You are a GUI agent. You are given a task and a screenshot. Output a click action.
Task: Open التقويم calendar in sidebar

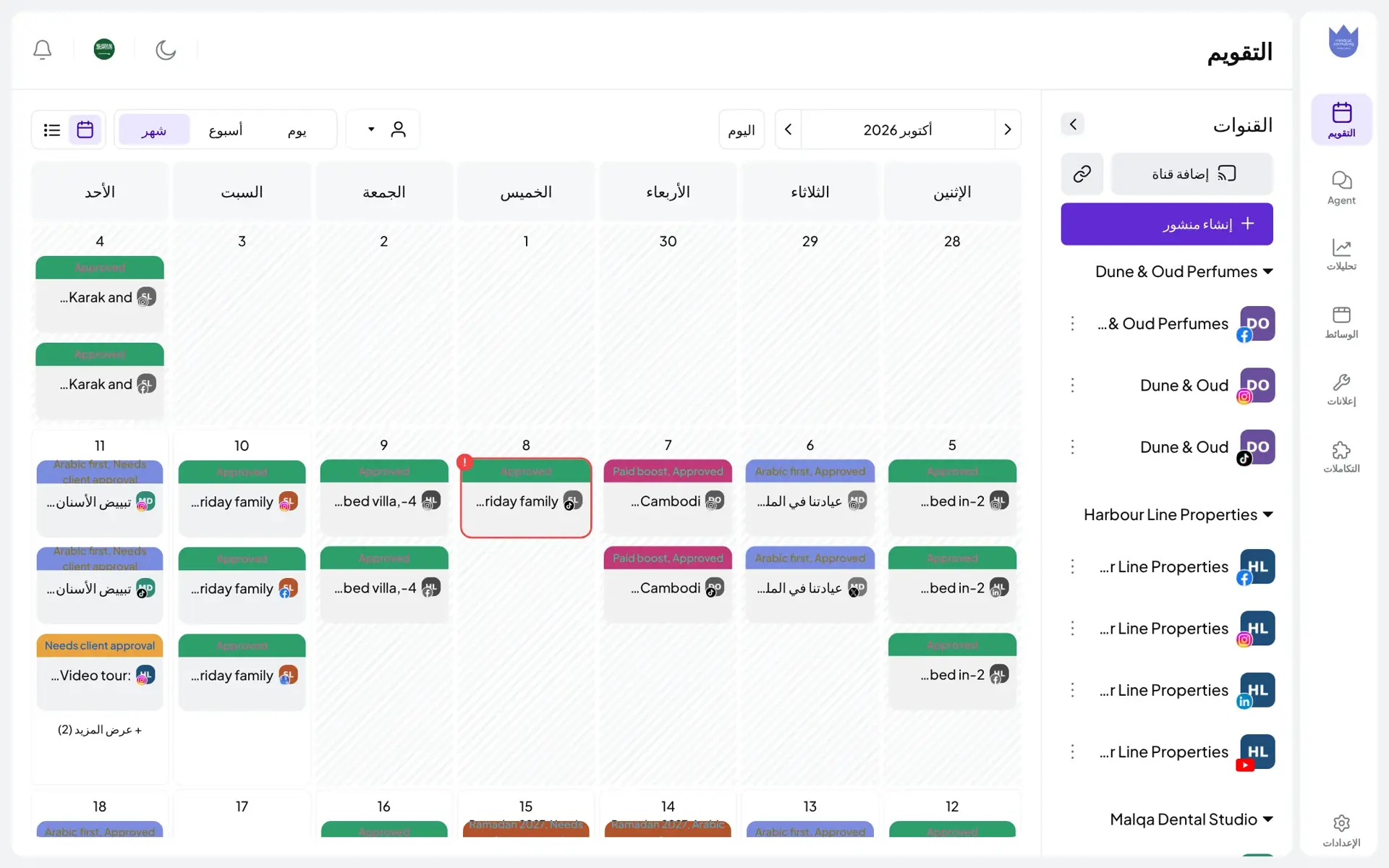click(1342, 119)
